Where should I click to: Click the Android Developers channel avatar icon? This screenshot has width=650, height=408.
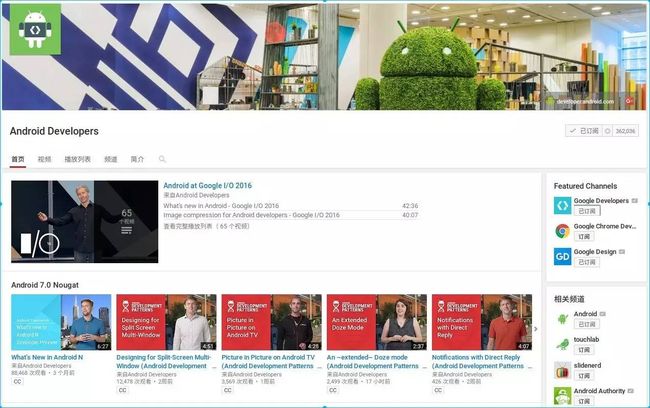[35, 29]
